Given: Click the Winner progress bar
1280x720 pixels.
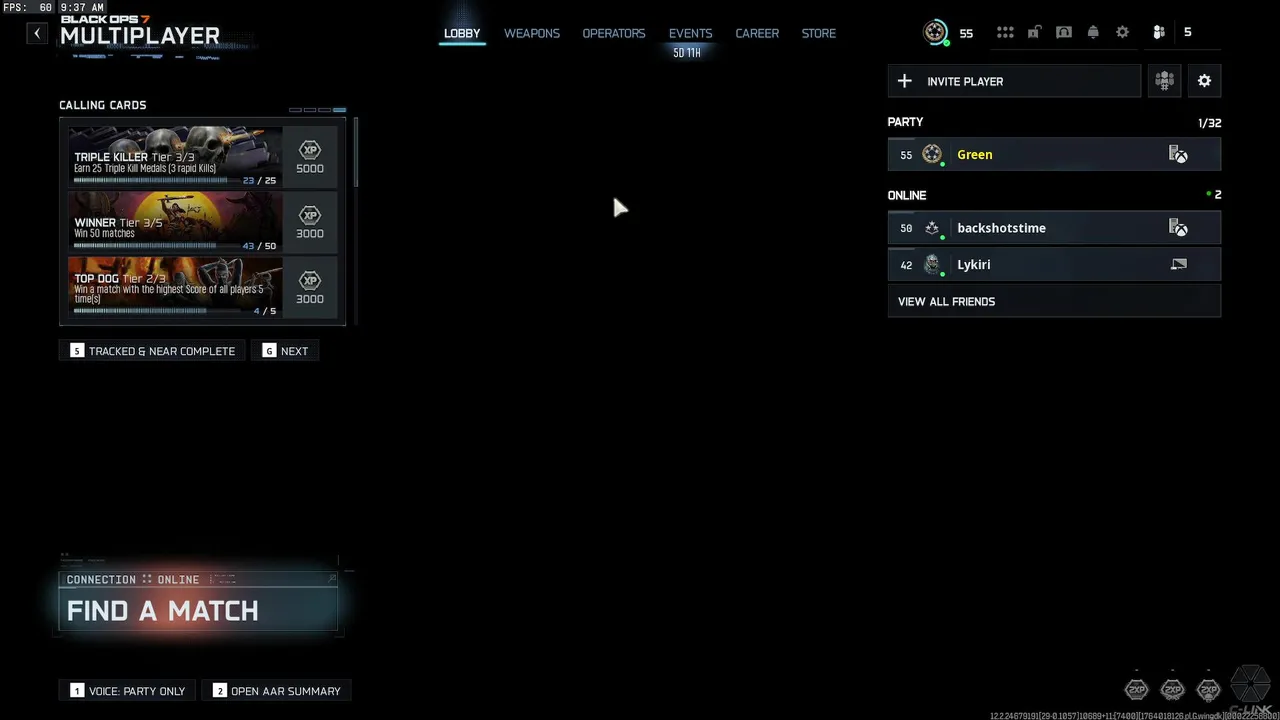Looking at the screenshot, I should tap(156, 245).
